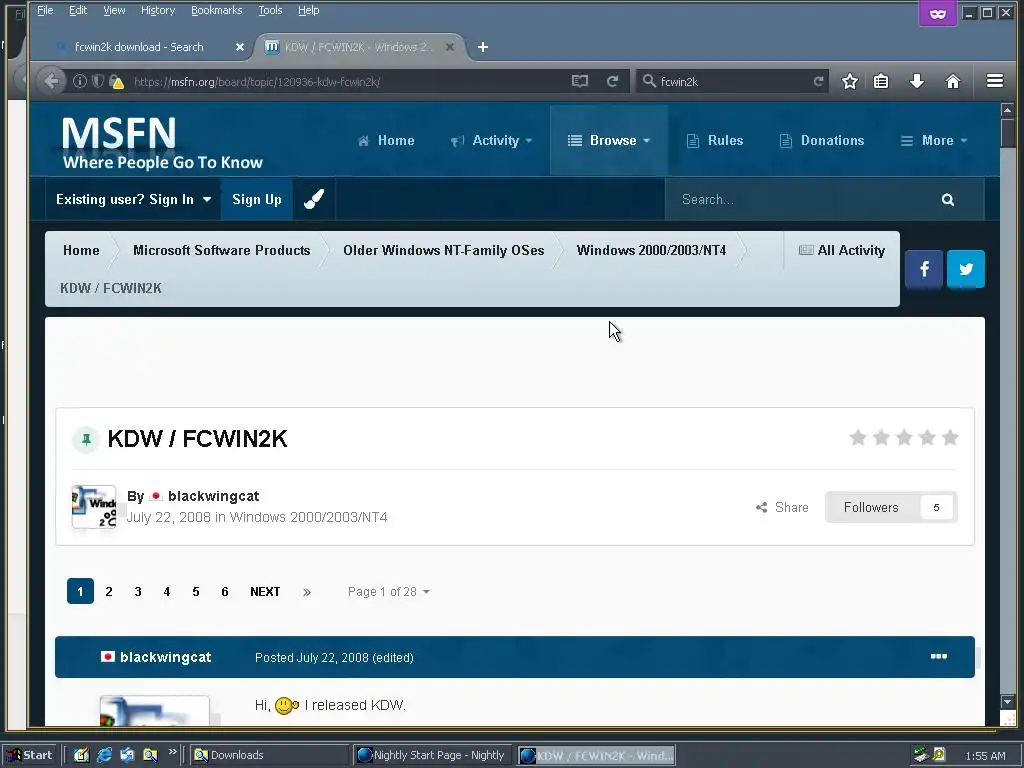Click the pinned topic pin icon

[86, 440]
